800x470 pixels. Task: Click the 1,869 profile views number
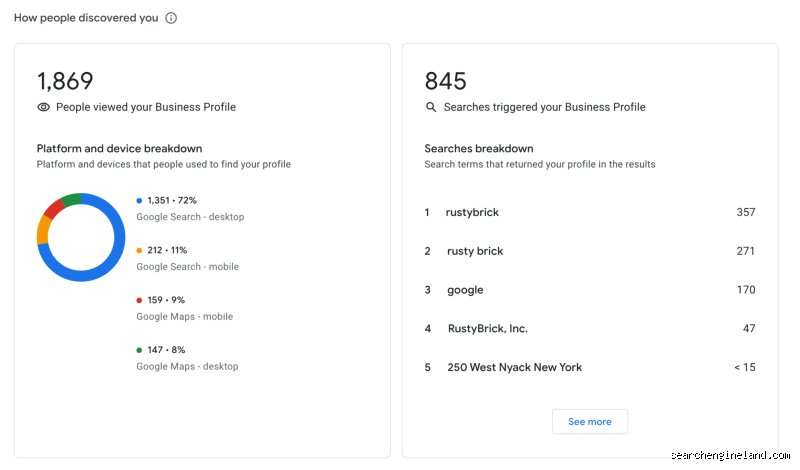click(65, 81)
